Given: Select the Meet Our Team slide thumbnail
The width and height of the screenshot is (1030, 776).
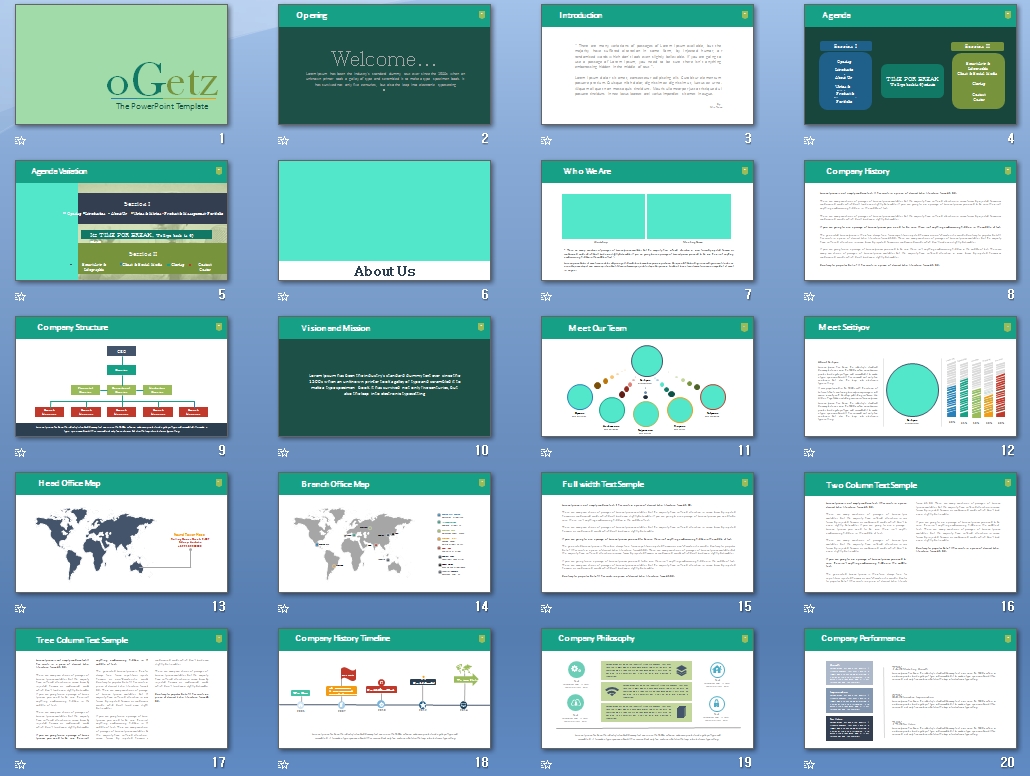Looking at the screenshot, I should (647, 377).
